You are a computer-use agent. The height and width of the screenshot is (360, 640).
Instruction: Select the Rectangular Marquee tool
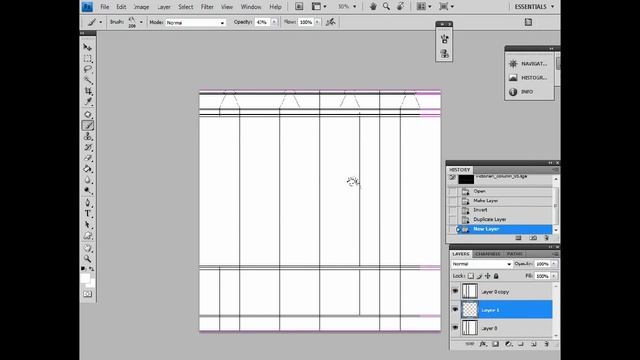click(x=87, y=59)
